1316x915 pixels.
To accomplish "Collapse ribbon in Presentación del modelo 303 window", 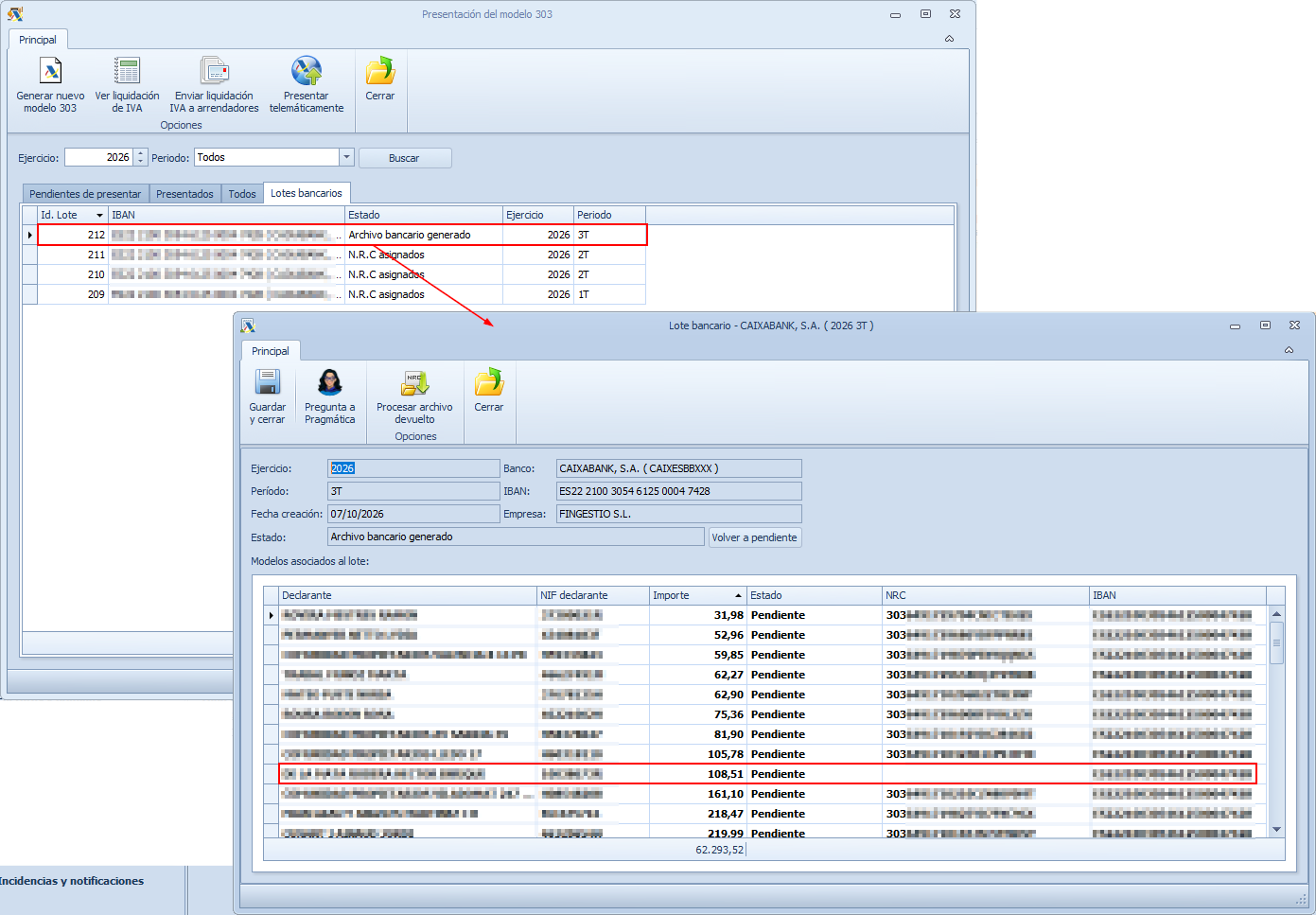I will pos(949,39).
